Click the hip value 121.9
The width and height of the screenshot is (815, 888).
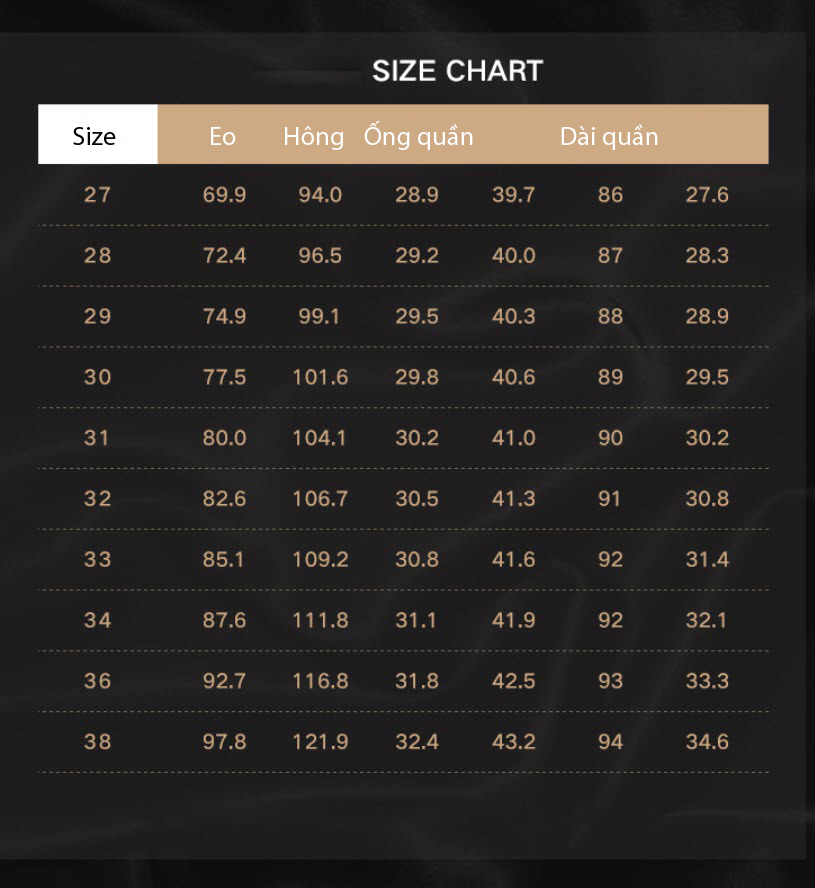point(320,742)
